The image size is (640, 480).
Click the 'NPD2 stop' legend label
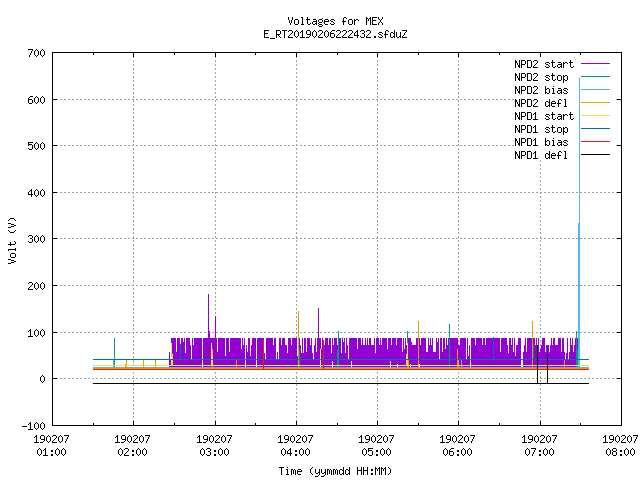pos(541,77)
